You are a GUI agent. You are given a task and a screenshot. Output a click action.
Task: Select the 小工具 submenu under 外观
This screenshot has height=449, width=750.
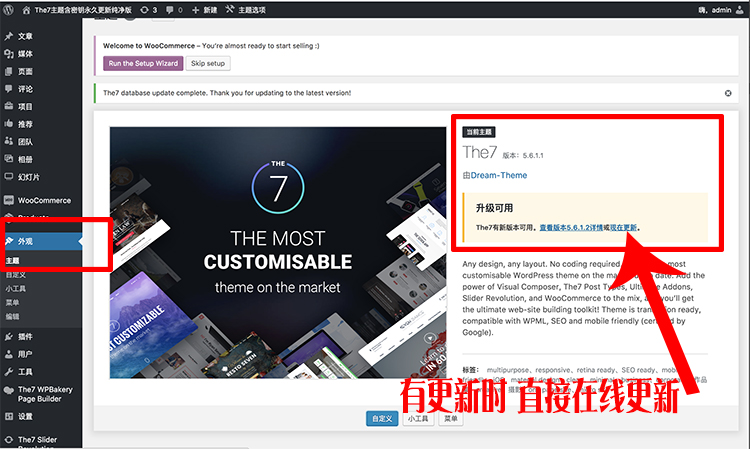click(16, 288)
